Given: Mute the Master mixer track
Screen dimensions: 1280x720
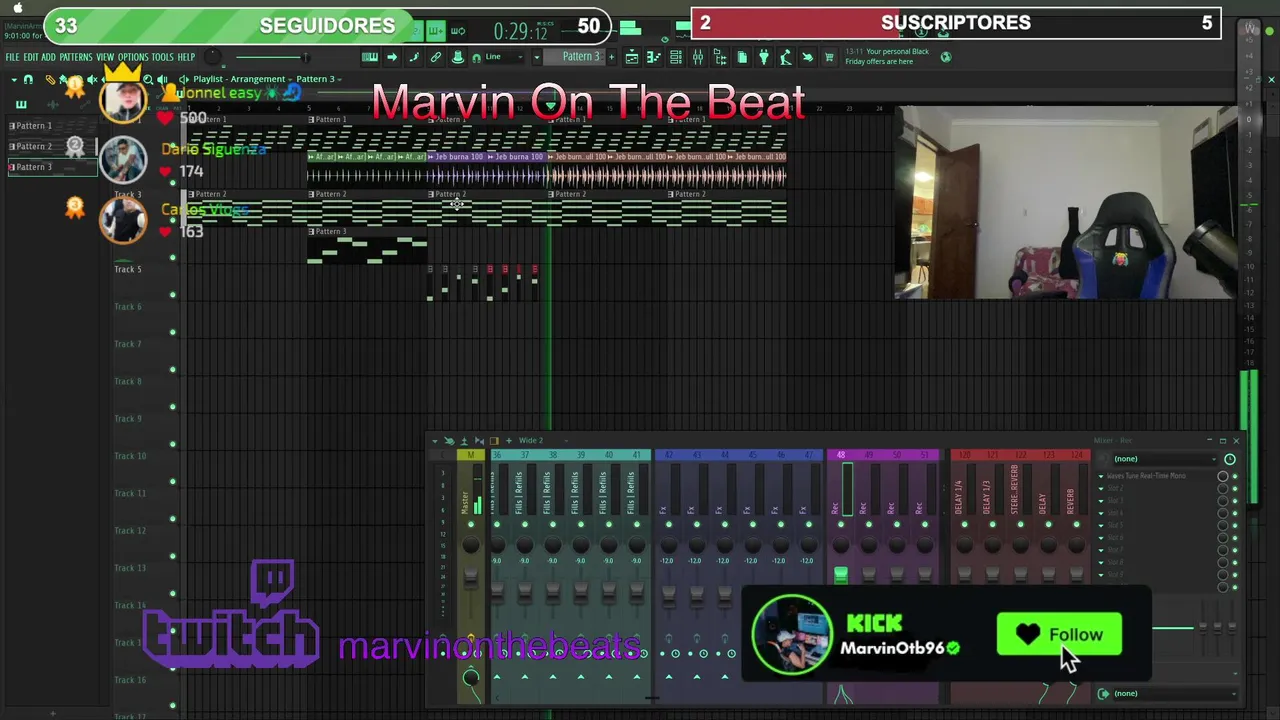Looking at the screenshot, I should pos(470,523).
